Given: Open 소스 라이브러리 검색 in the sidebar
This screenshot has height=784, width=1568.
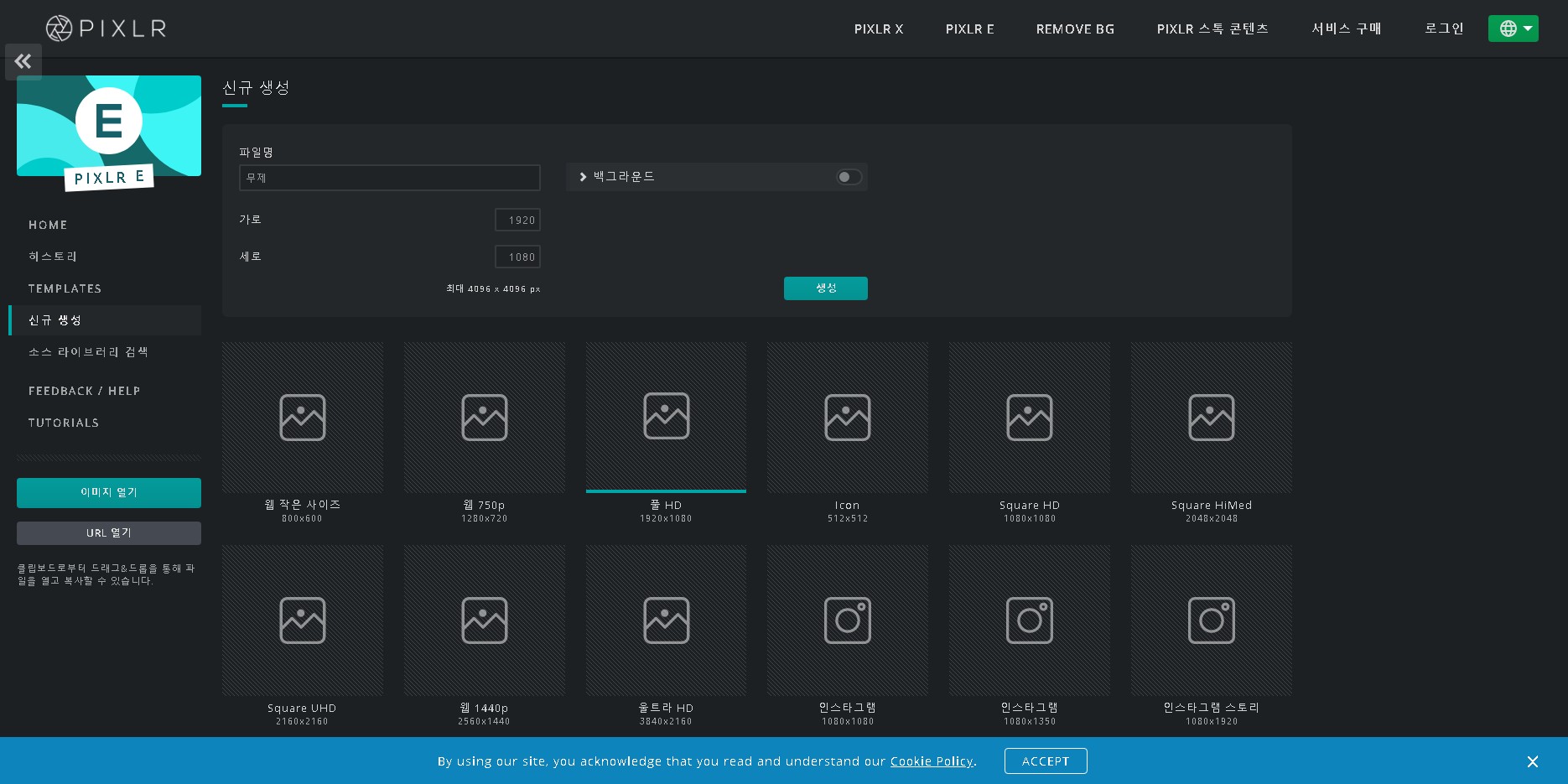Looking at the screenshot, I should coord(105,352).
